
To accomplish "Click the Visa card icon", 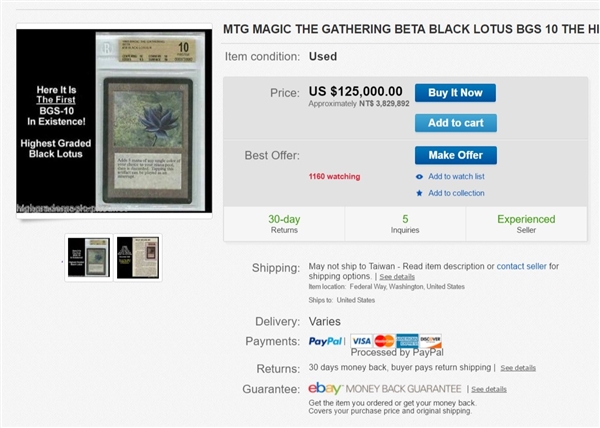I will [361, 341].
